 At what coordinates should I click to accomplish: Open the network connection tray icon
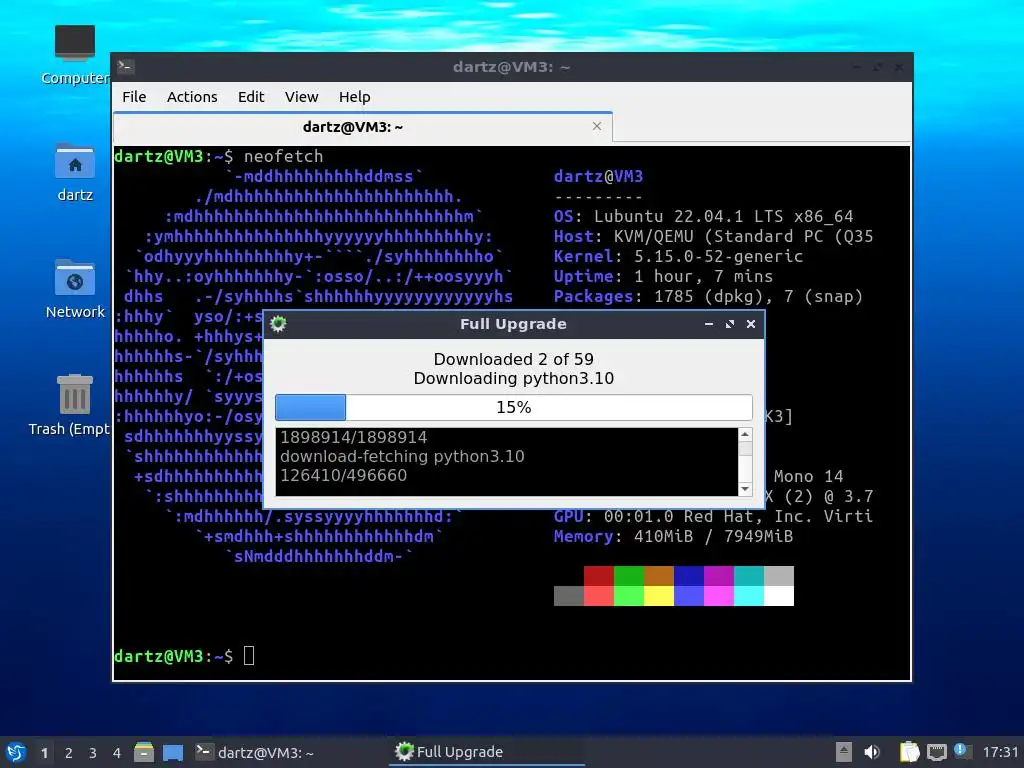[x=937, y=752]
